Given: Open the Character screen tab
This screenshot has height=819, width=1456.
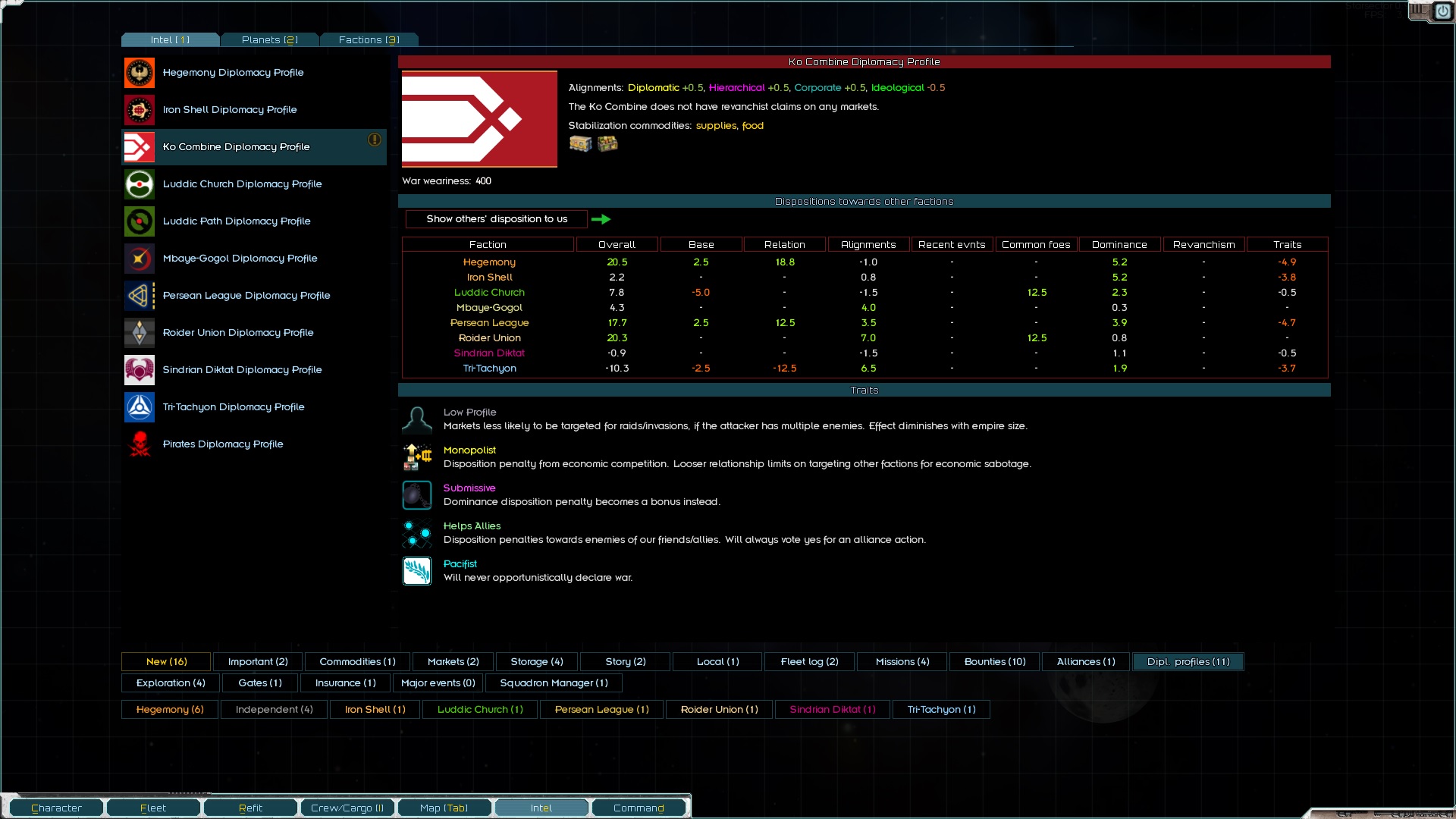Looking at the screenshot, I should tap(57, 808).
